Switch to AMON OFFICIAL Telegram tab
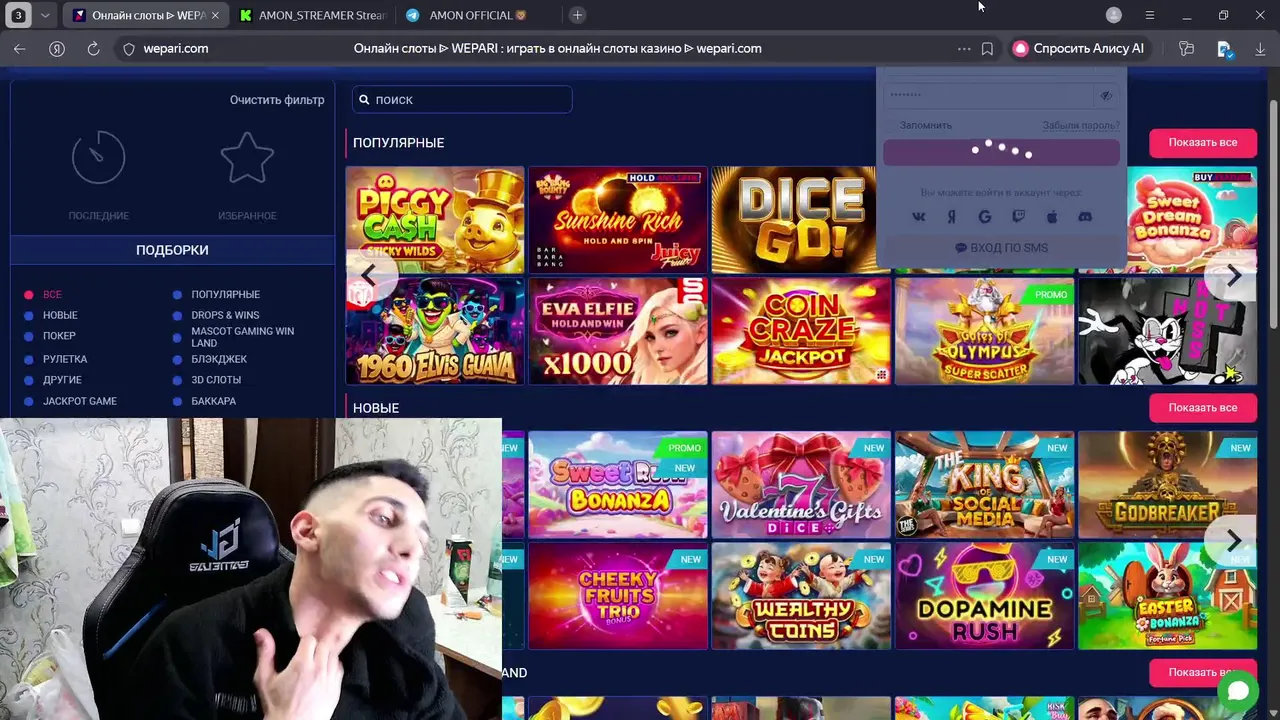 [478, 15]
